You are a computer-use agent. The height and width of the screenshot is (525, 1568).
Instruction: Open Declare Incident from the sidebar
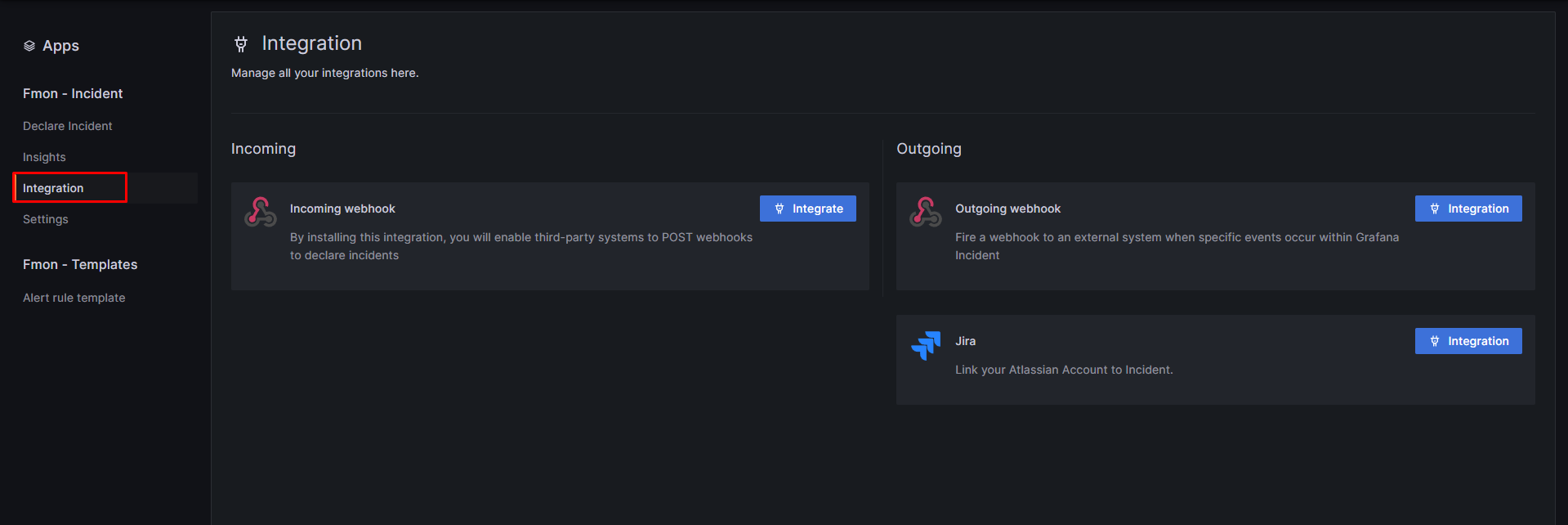(x=68, y=126)
